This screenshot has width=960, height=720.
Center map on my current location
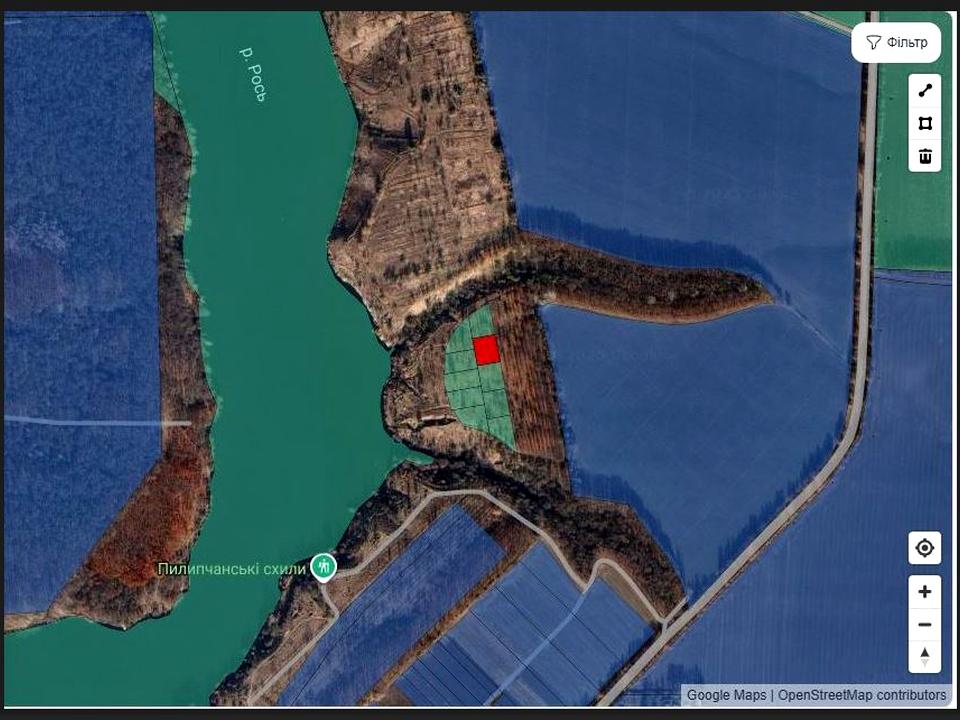pos(925,548)
